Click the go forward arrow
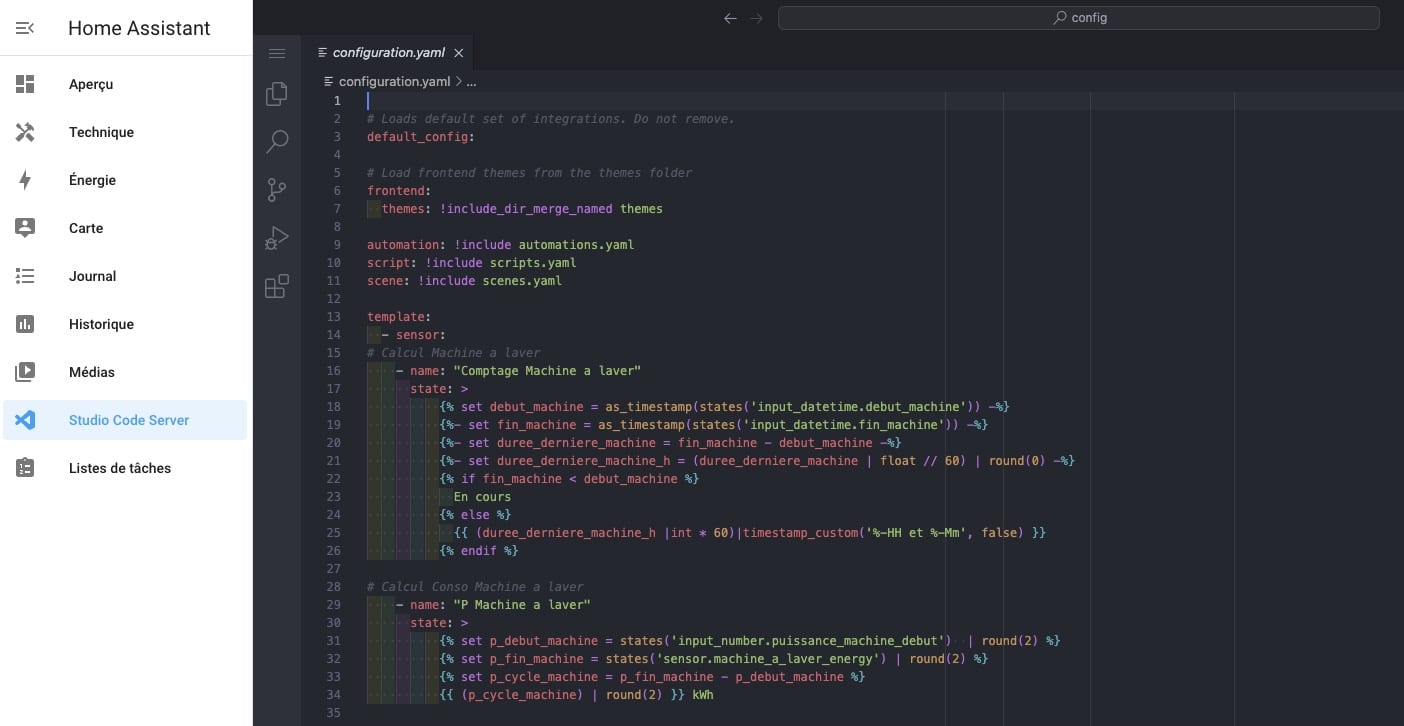Viewport: 1404px width, 726px height. click(757, 18)
